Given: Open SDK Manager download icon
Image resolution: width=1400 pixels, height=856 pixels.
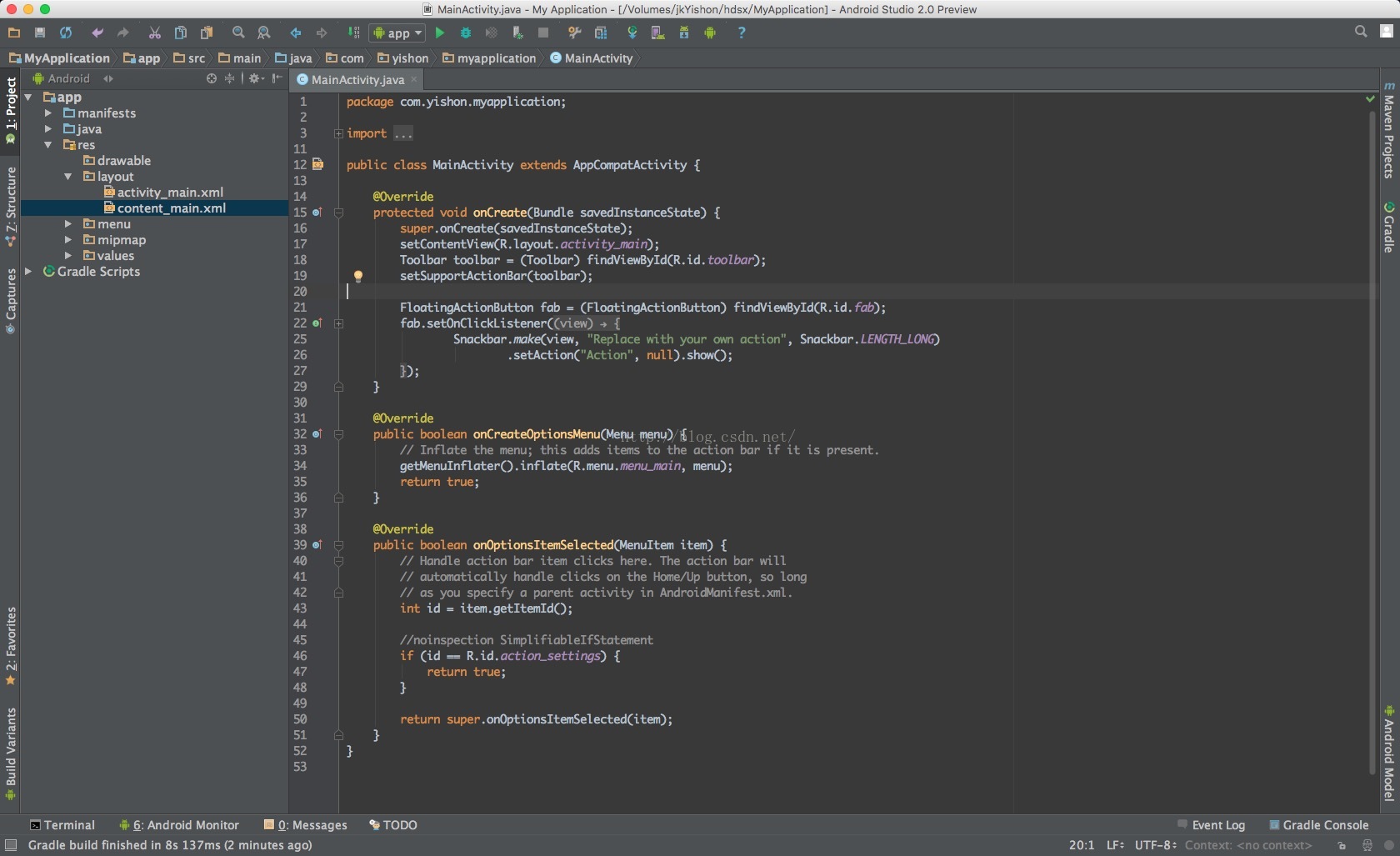Looking at the screenshot, I should coord(683,33).
